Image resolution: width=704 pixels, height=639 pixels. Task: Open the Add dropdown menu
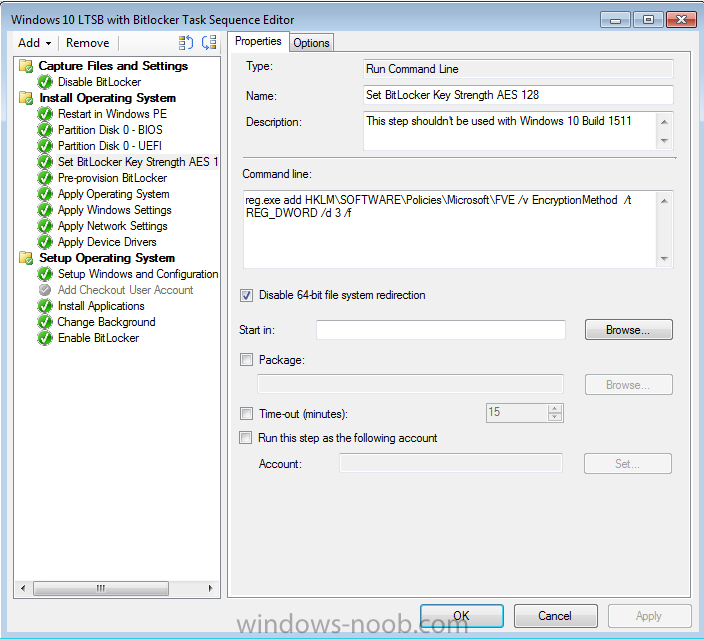pyautogui.click(x=35, y=43)
